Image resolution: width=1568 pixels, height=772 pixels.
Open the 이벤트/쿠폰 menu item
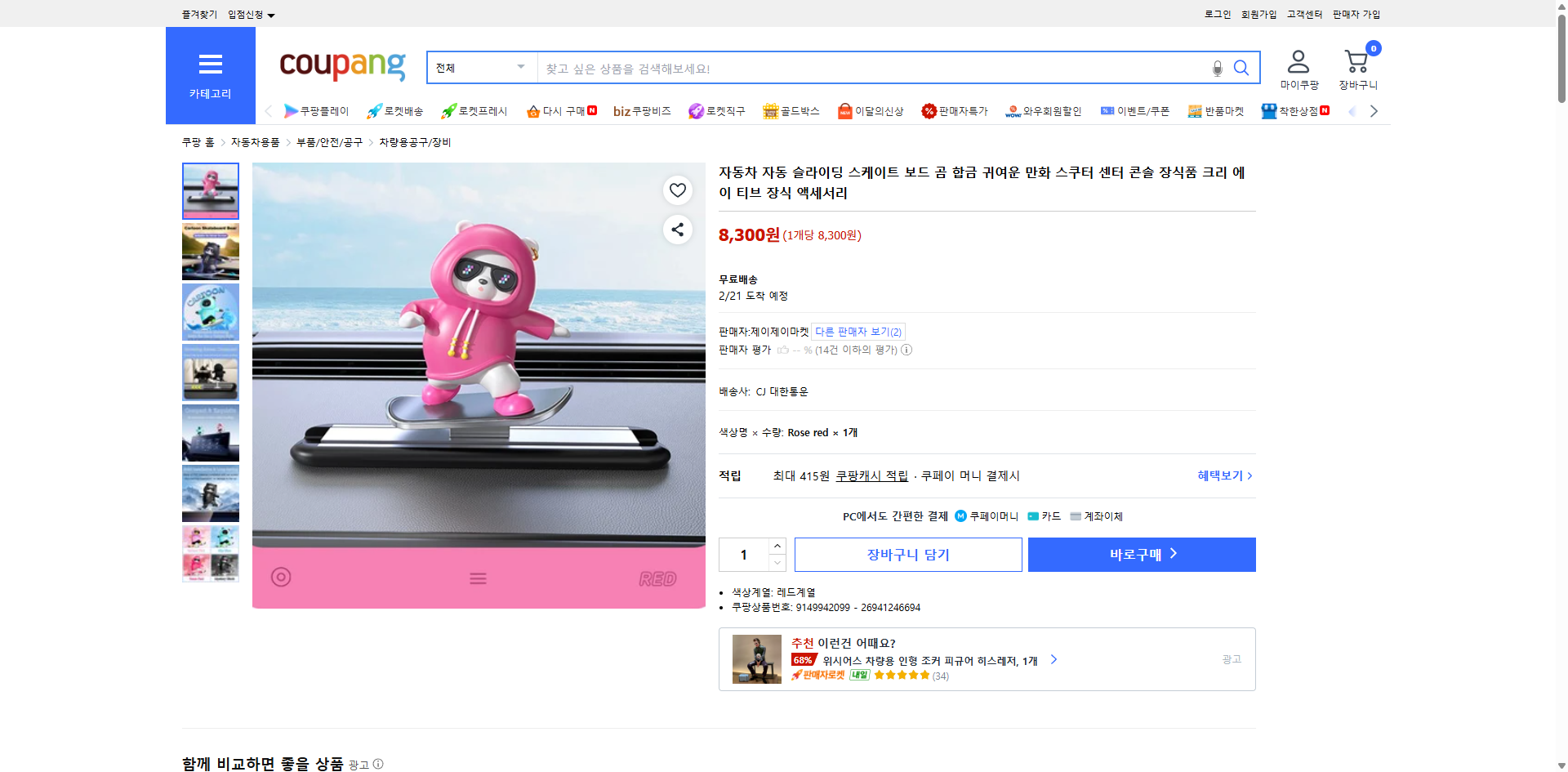coord(1135,111)
